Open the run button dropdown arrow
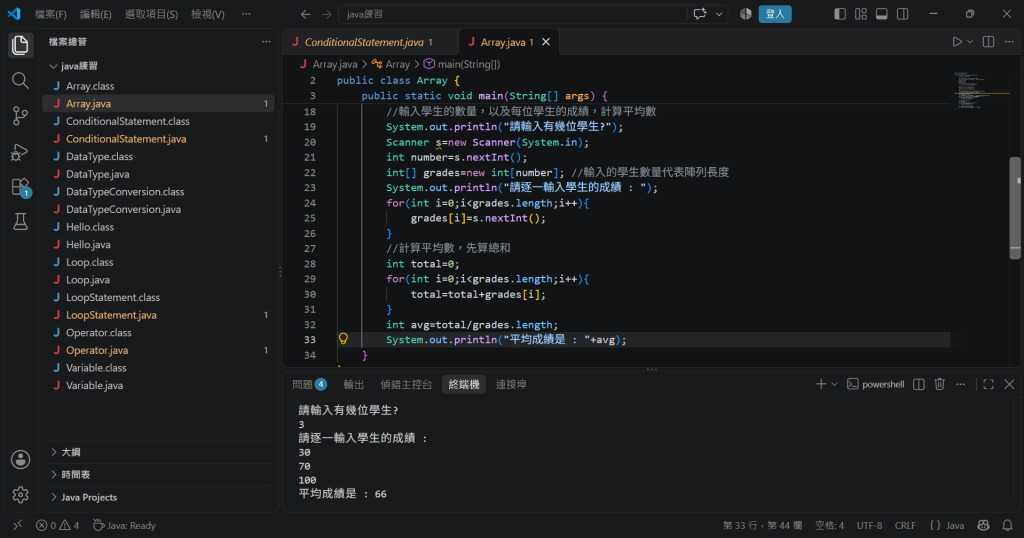Image resolution: width=1024 pixels, height=538 pixels. coord(970,42)
